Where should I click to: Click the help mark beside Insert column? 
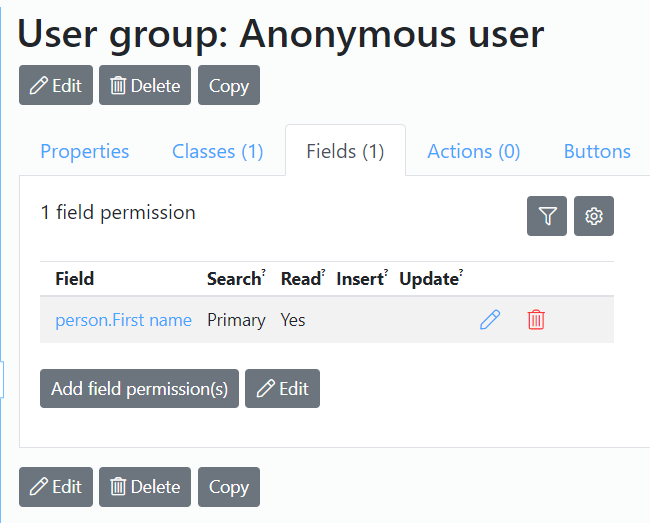click(386, 271)
